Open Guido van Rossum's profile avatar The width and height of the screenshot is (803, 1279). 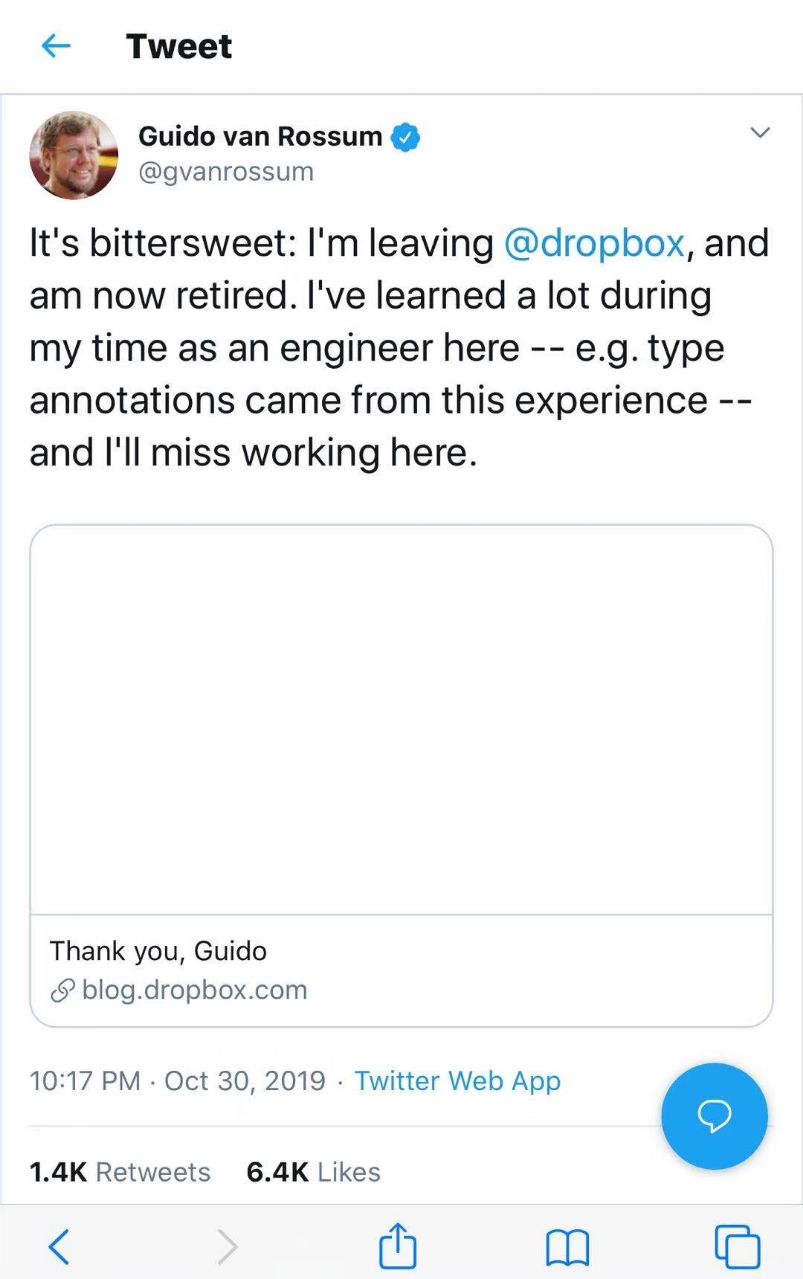(73, 155)
